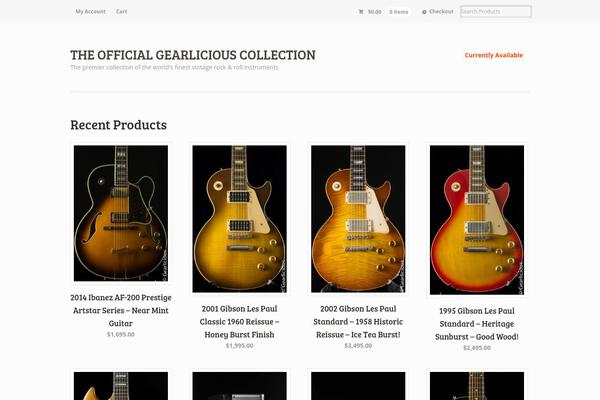This screenshot has width=600, height=400.
Task: Open the Ice Tea Burst Les Paul image
Action: pyautogui.click(x=358, y=219)
